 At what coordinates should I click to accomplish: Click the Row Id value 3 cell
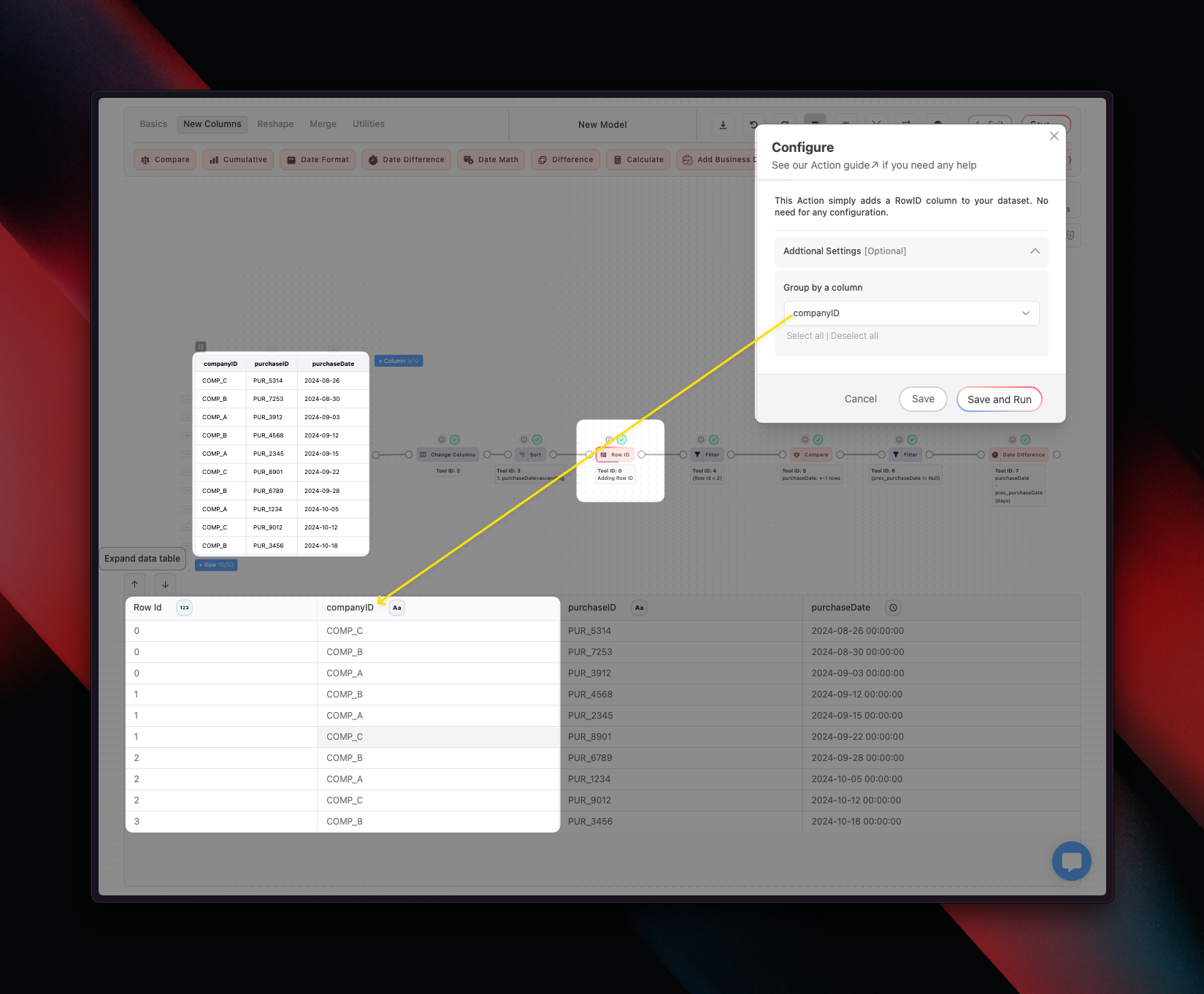pyautogui.click(x=221, y=822)
